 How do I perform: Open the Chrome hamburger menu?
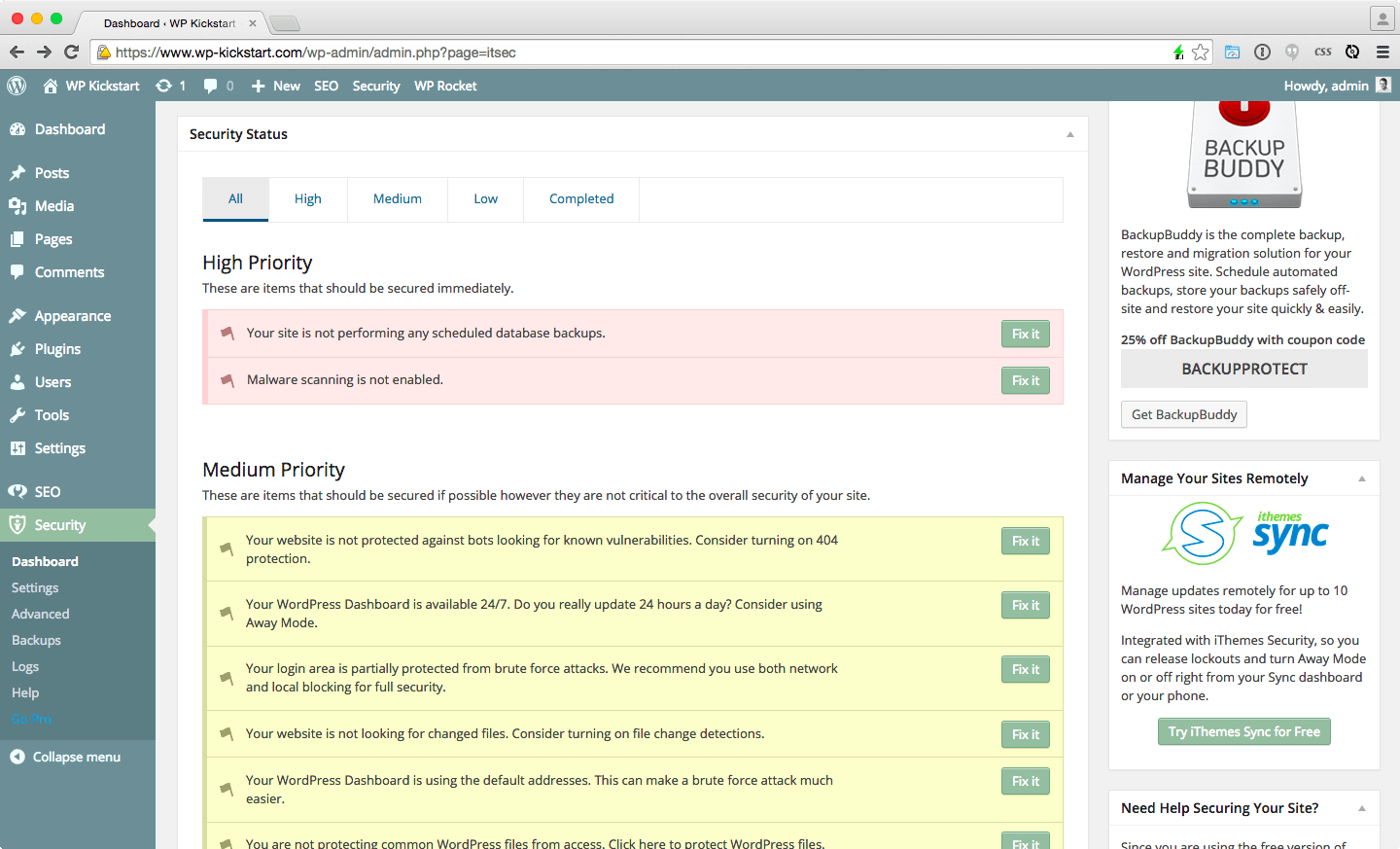coord(1382,53)
